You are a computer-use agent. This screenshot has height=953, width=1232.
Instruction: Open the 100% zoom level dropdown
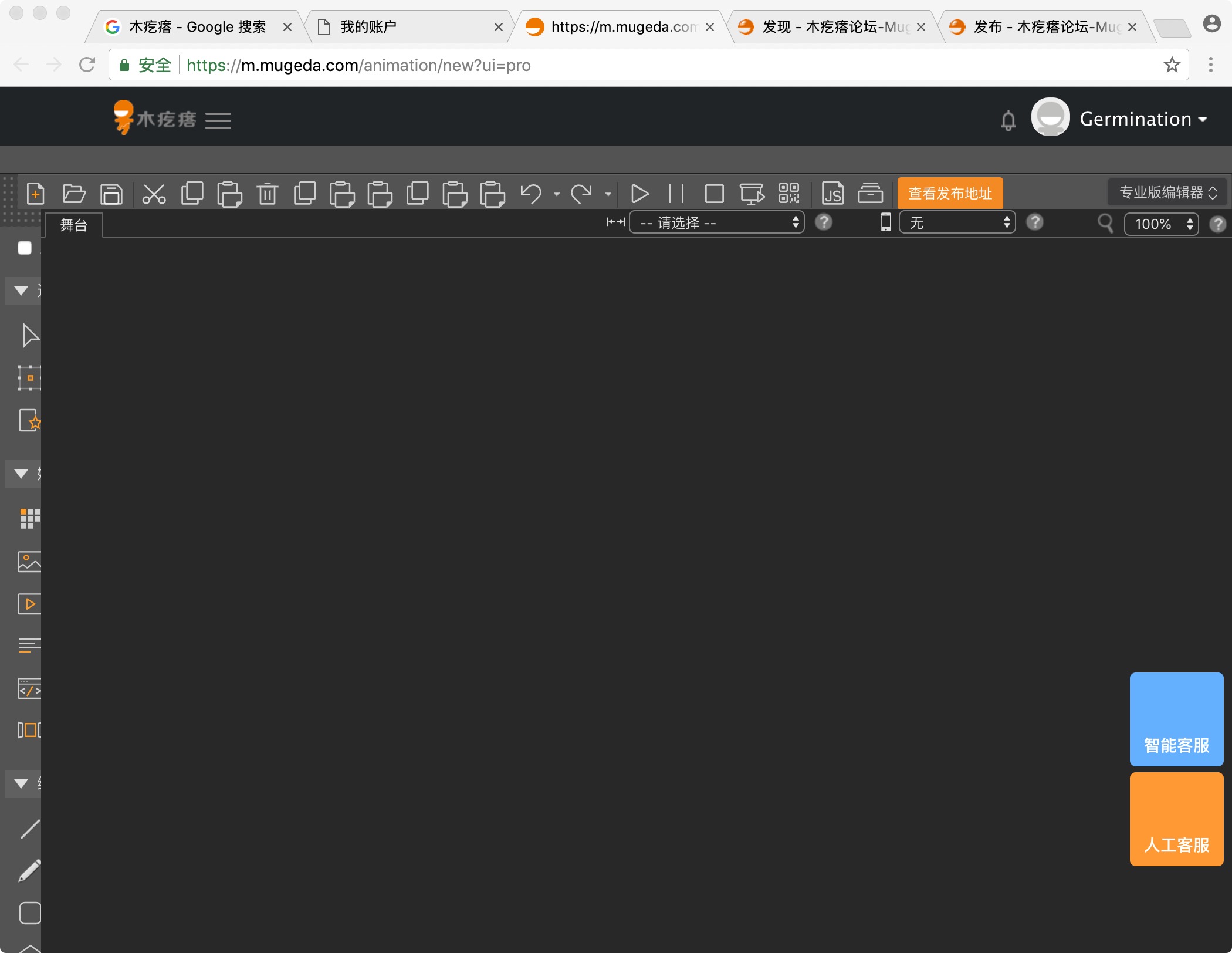tap(1161, 224)
